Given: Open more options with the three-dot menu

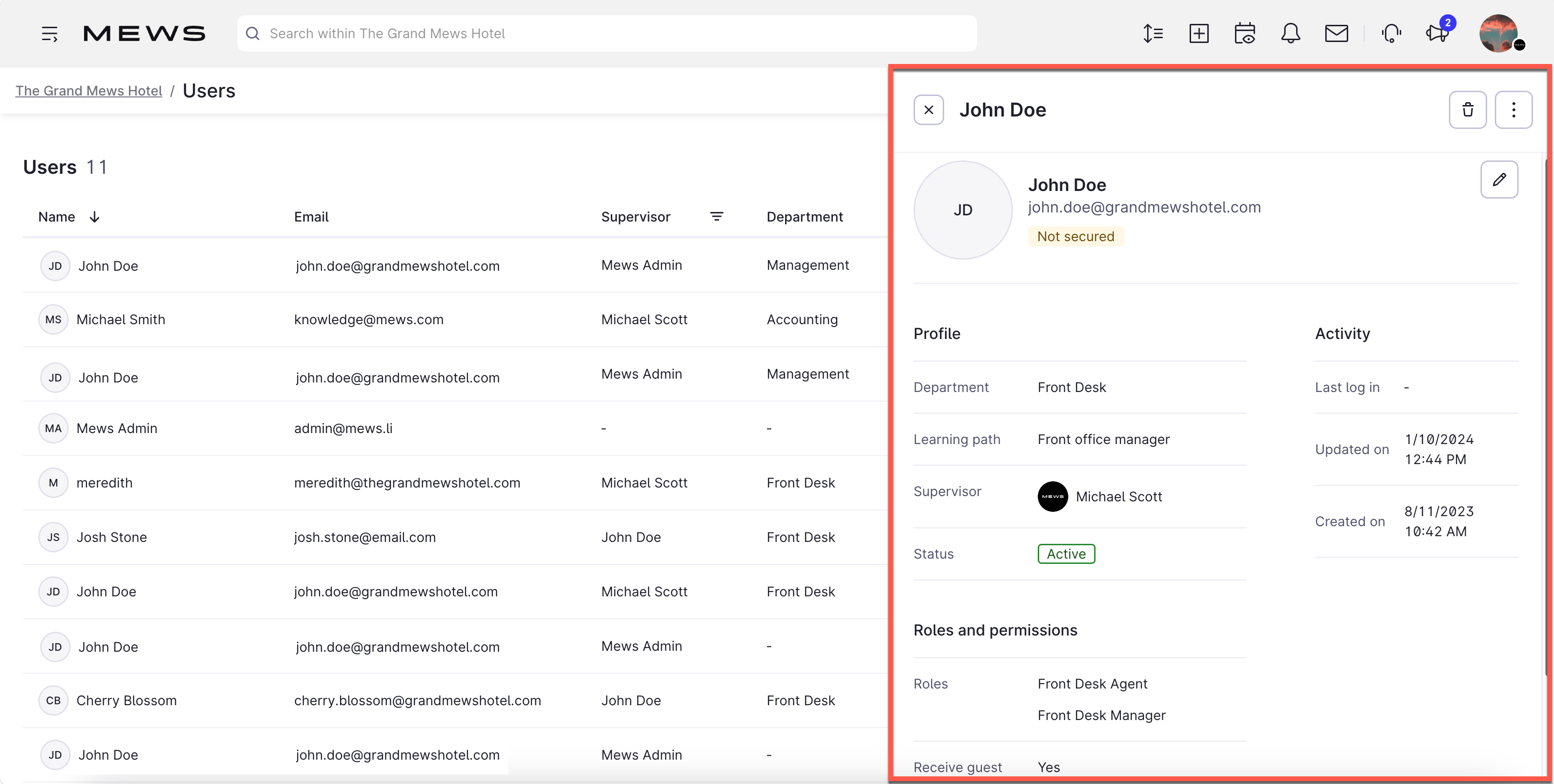Looking at the screenshot, I should tap(1514, 110).
